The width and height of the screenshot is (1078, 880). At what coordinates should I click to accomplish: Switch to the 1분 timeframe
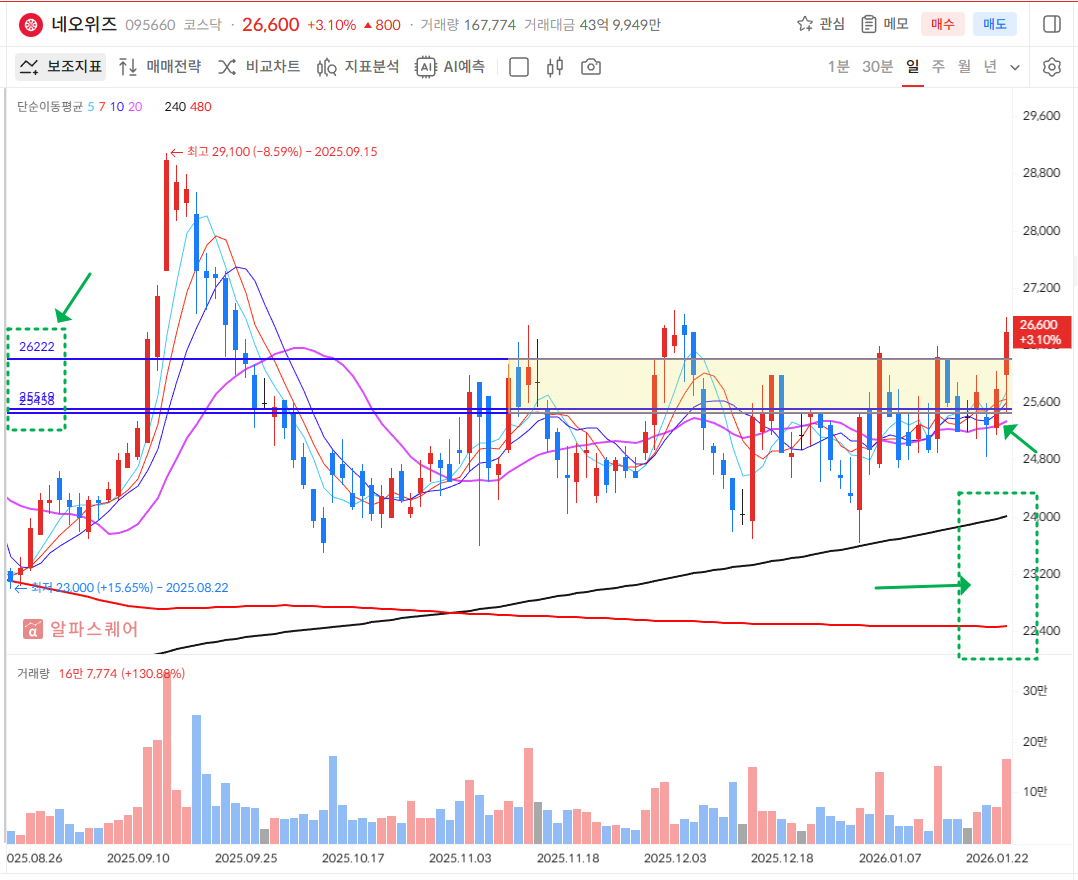coord(838,67)
